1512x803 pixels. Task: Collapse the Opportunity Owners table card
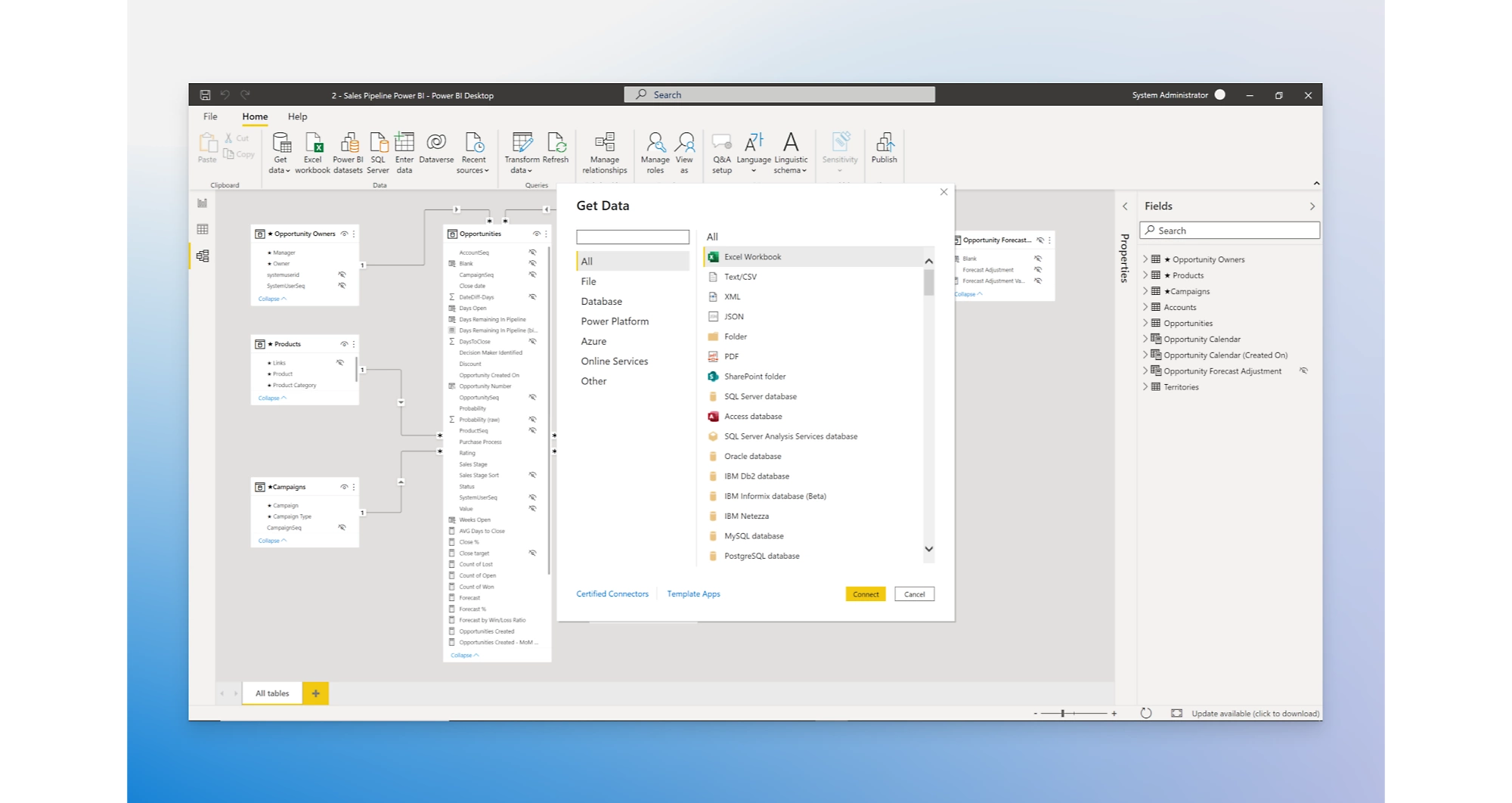click(x=272, y=299)
